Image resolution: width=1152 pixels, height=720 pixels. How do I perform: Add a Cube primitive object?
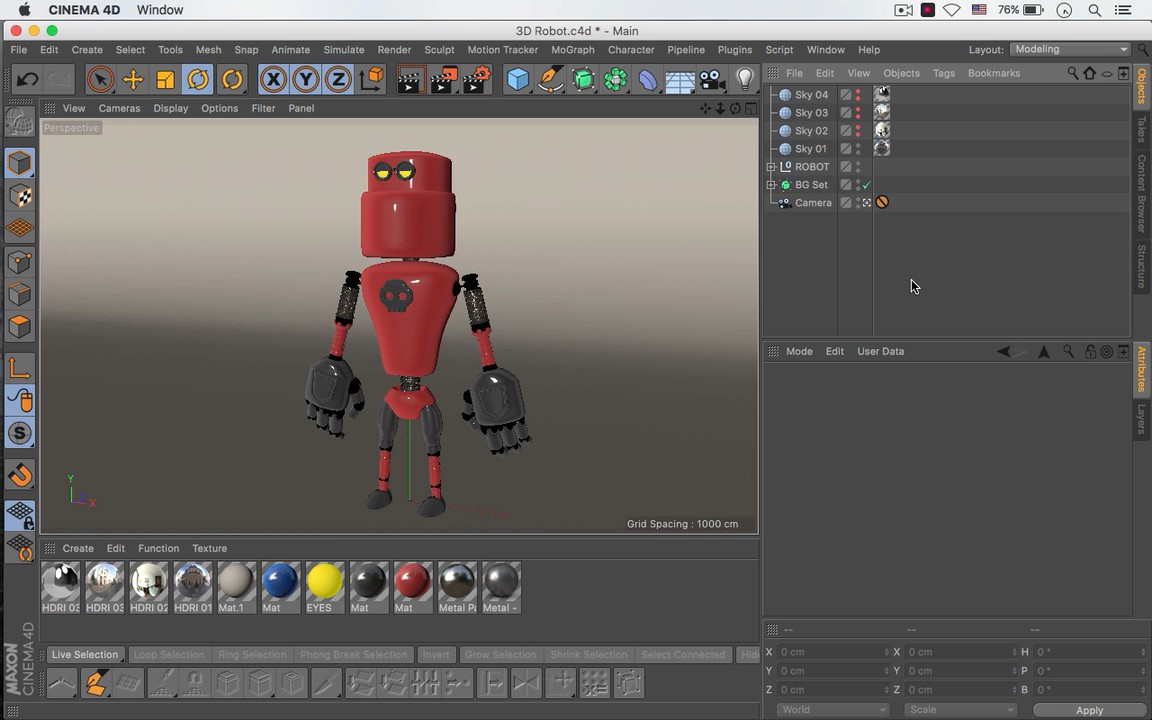click(517, 80)
